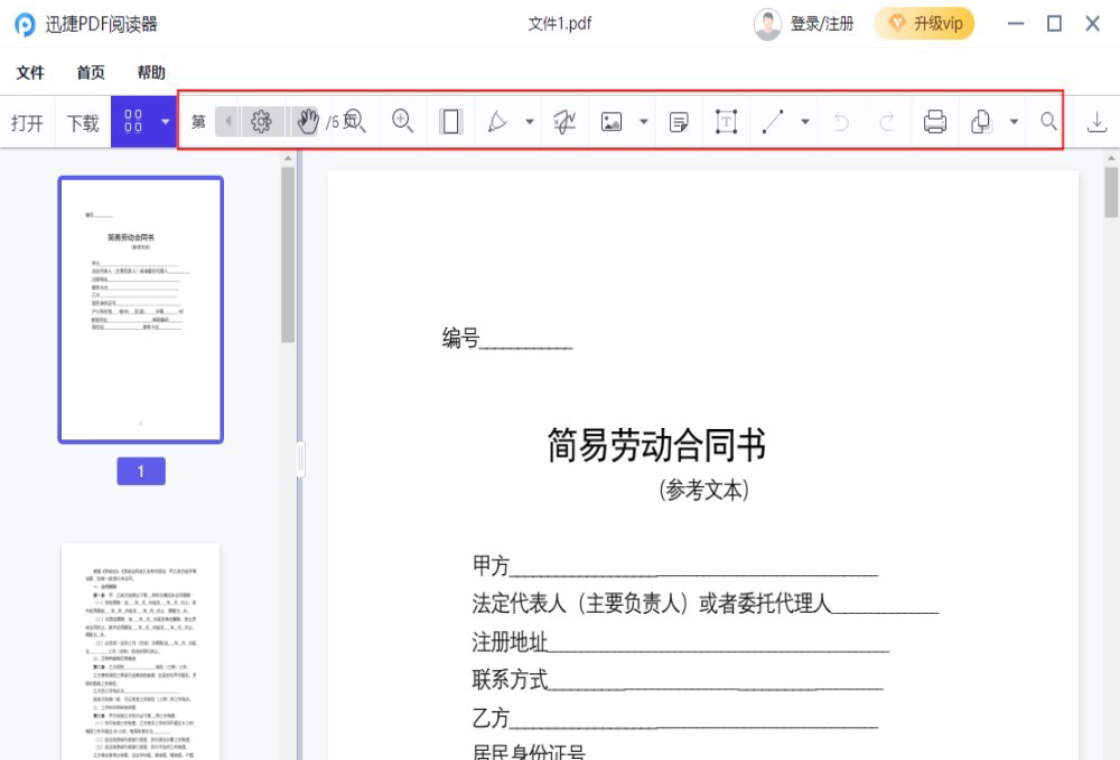Insert an image into the PDF
Image resolution: width=1120 pixels, height=760 pixels.
[x=615, y=120]
